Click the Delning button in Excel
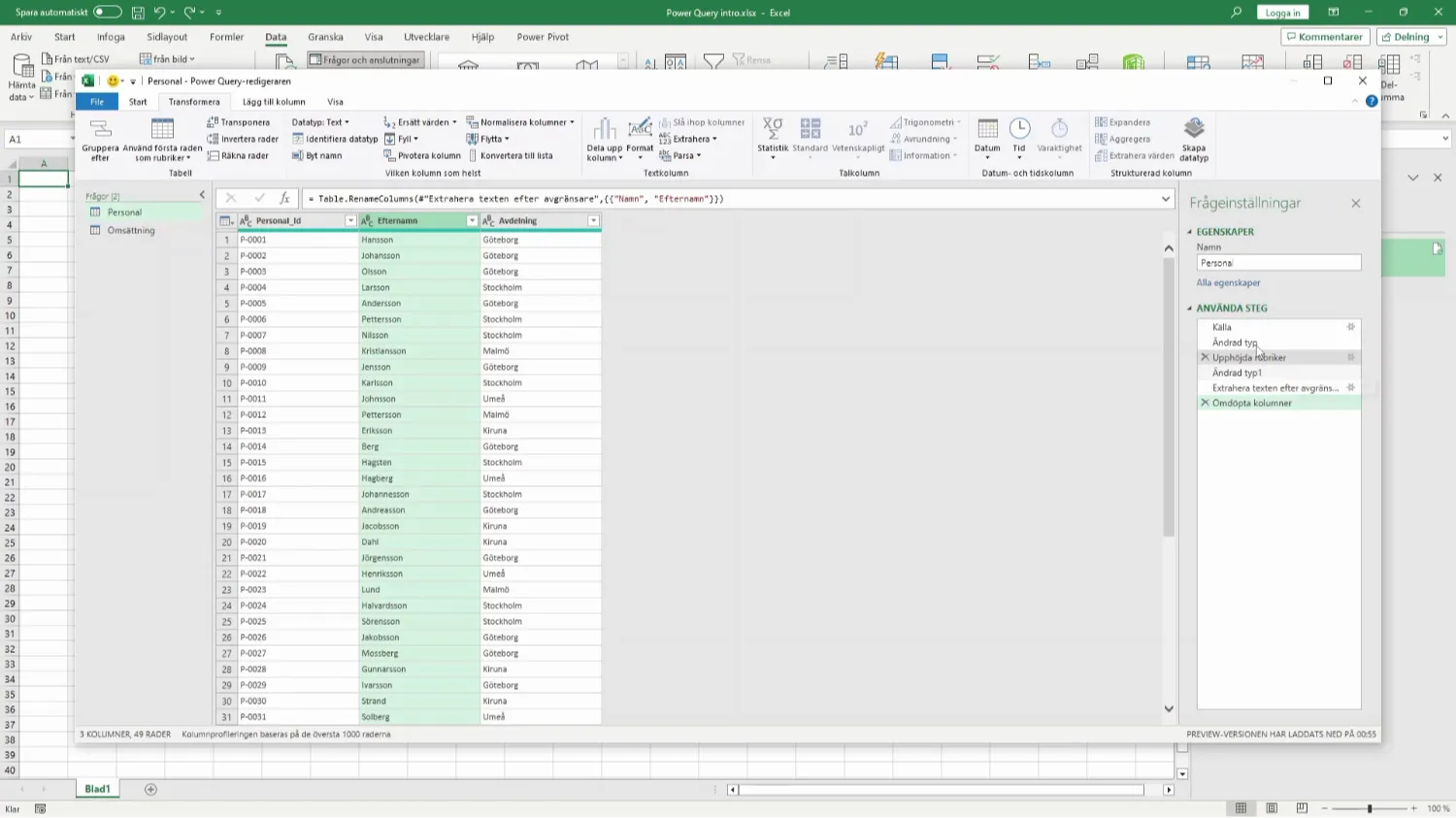The image size is (1456, 818). click(x=1411, y=37)
